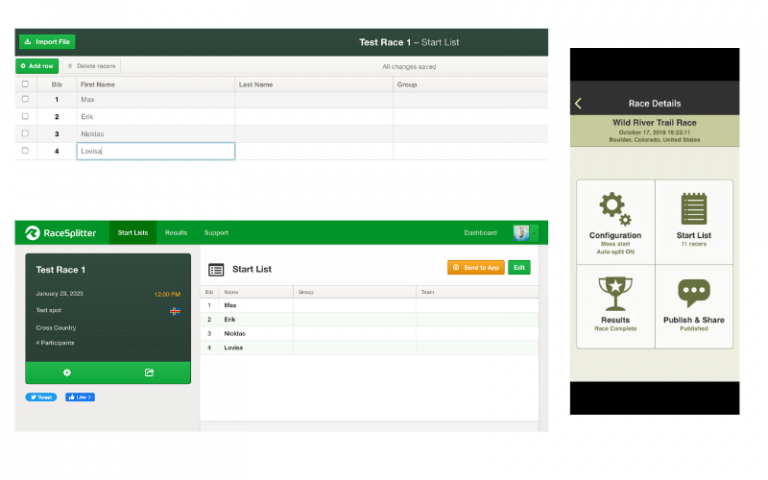Switch to the Results tab
The width and height of the screenshot is (768, 480).
[x=176, y=233]
